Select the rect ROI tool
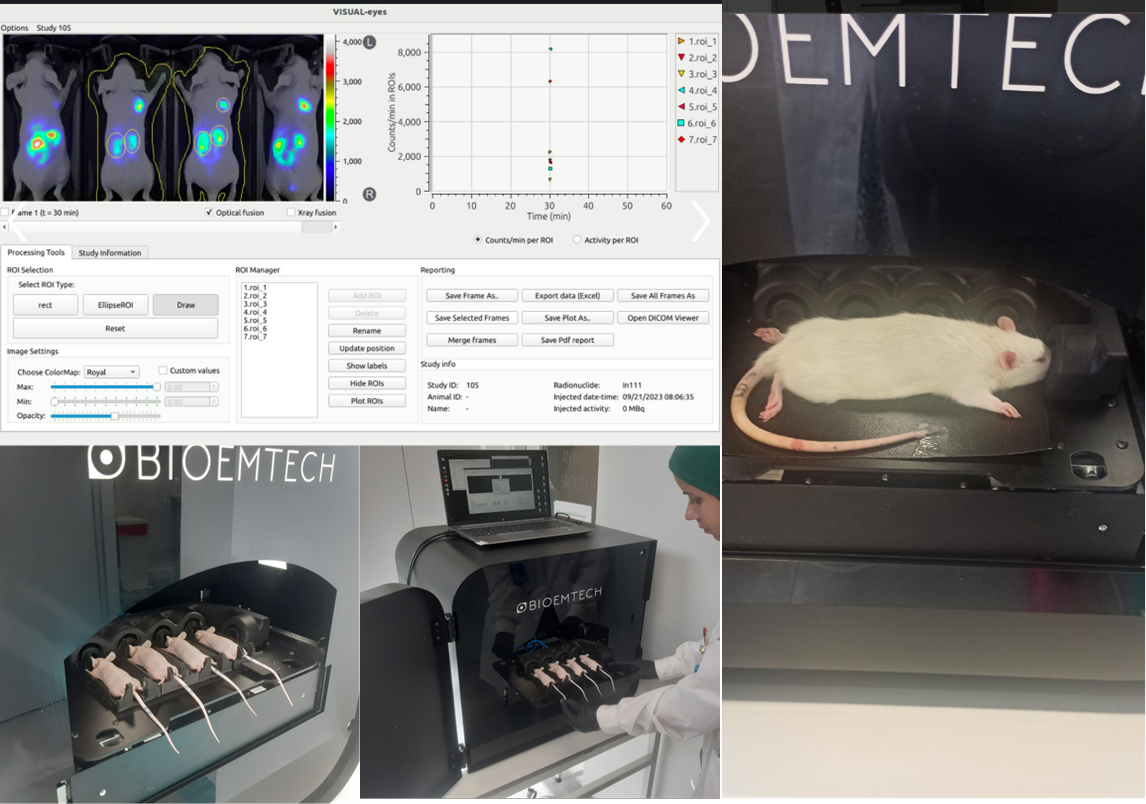The height and width of the screenshot is (804, 1146). (44, 305)
